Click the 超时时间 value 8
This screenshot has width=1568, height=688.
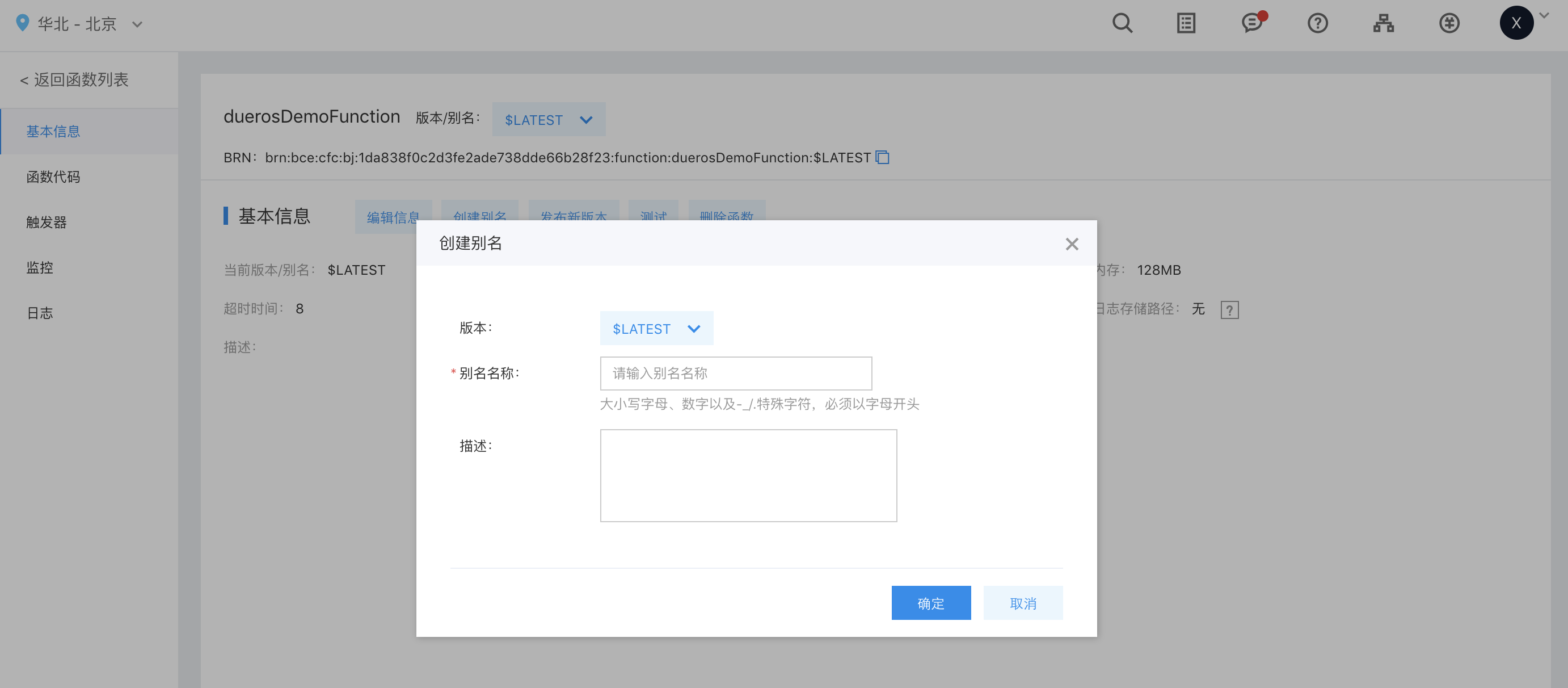coord(300,309)
